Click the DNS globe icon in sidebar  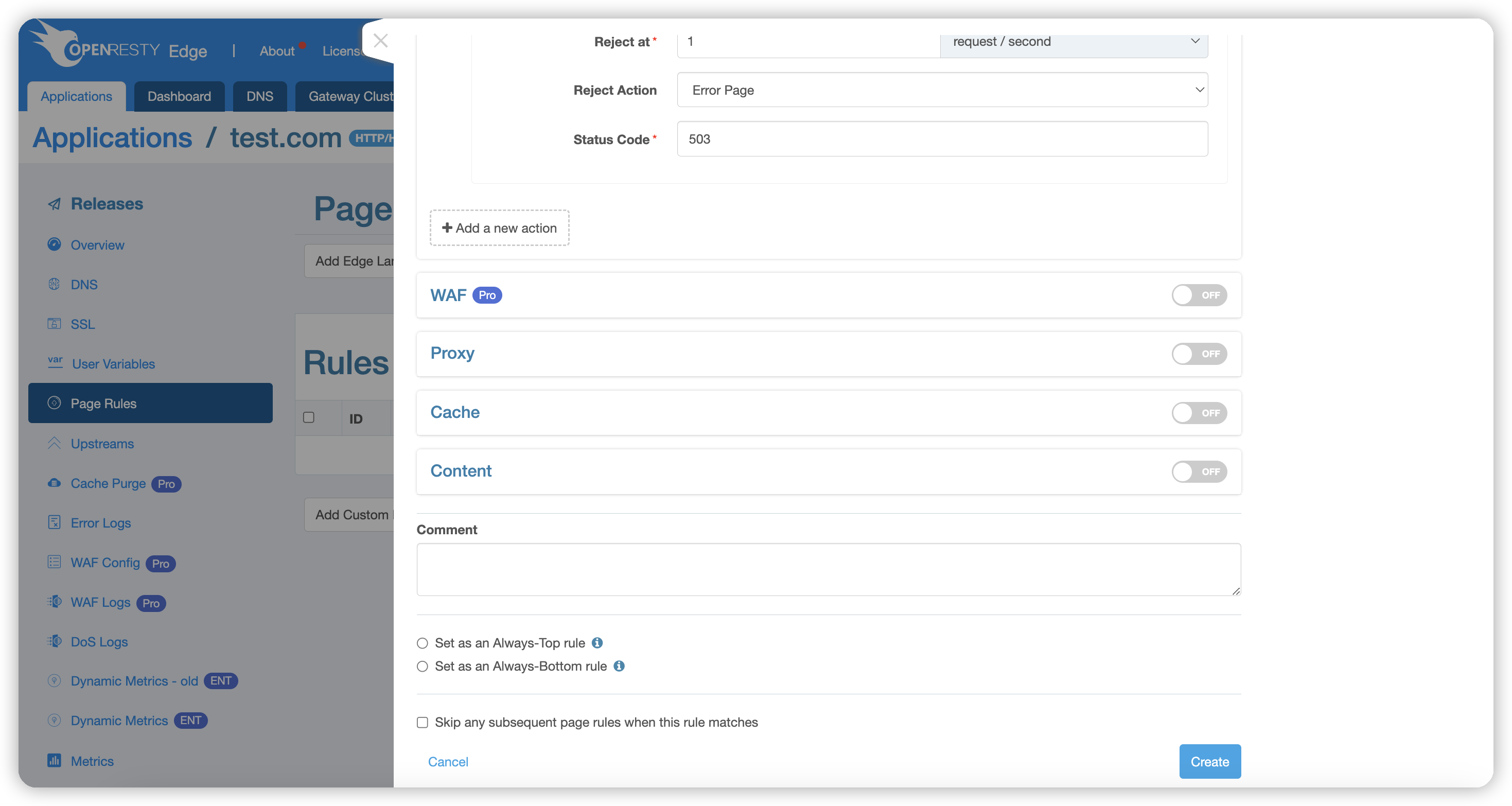click(54, 284)
